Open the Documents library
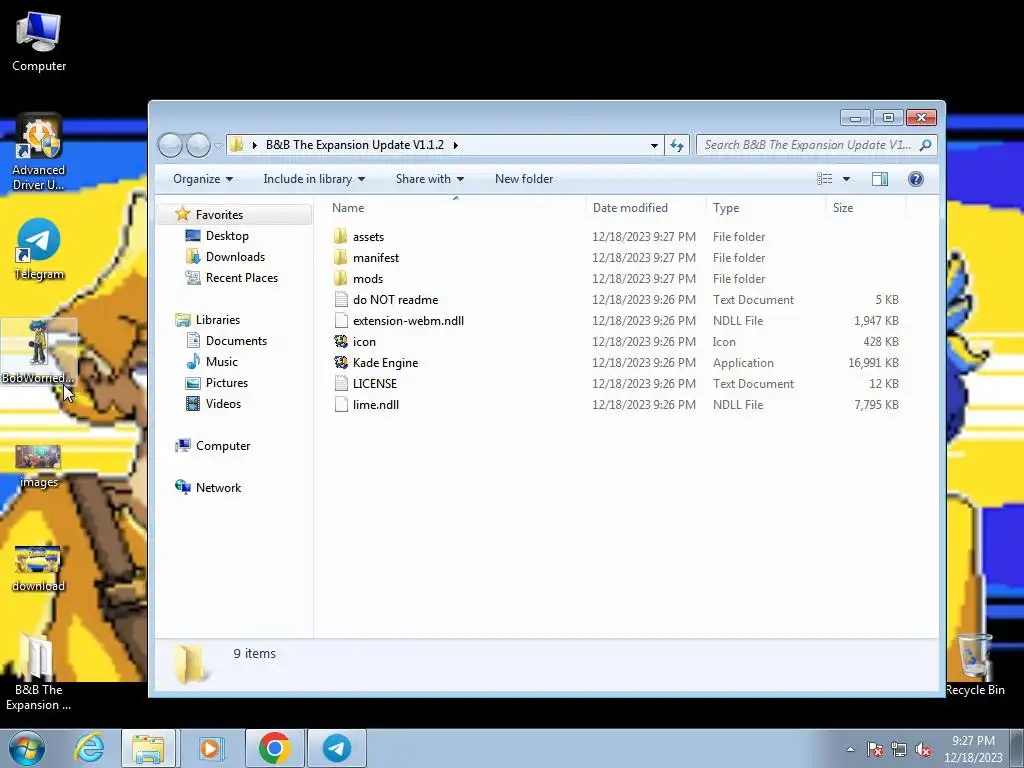The height and width of the screenshot is (768, 1024). pos(236,341)
